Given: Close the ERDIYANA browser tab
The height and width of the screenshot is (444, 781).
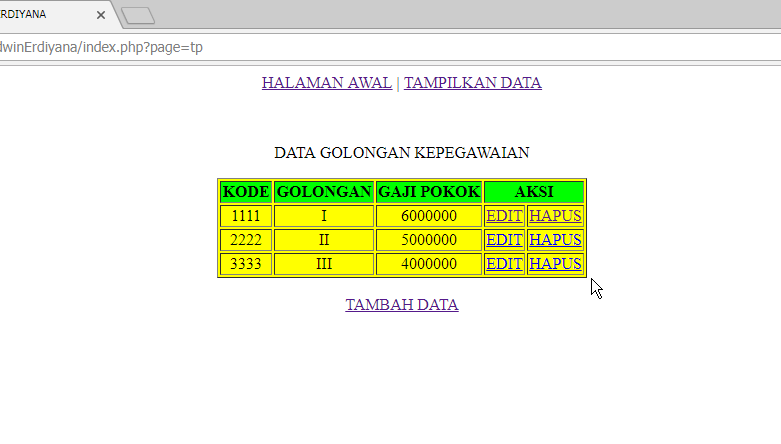Looking at the screenshot, I should 101,15.
